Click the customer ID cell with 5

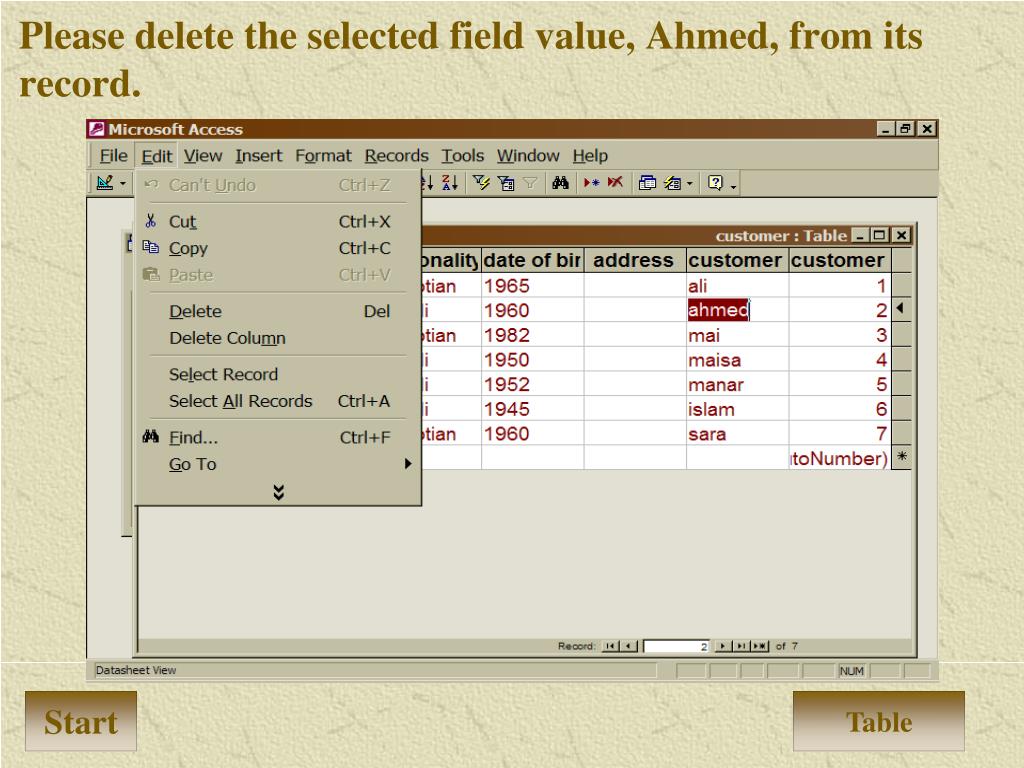click(x=840, y=385)
